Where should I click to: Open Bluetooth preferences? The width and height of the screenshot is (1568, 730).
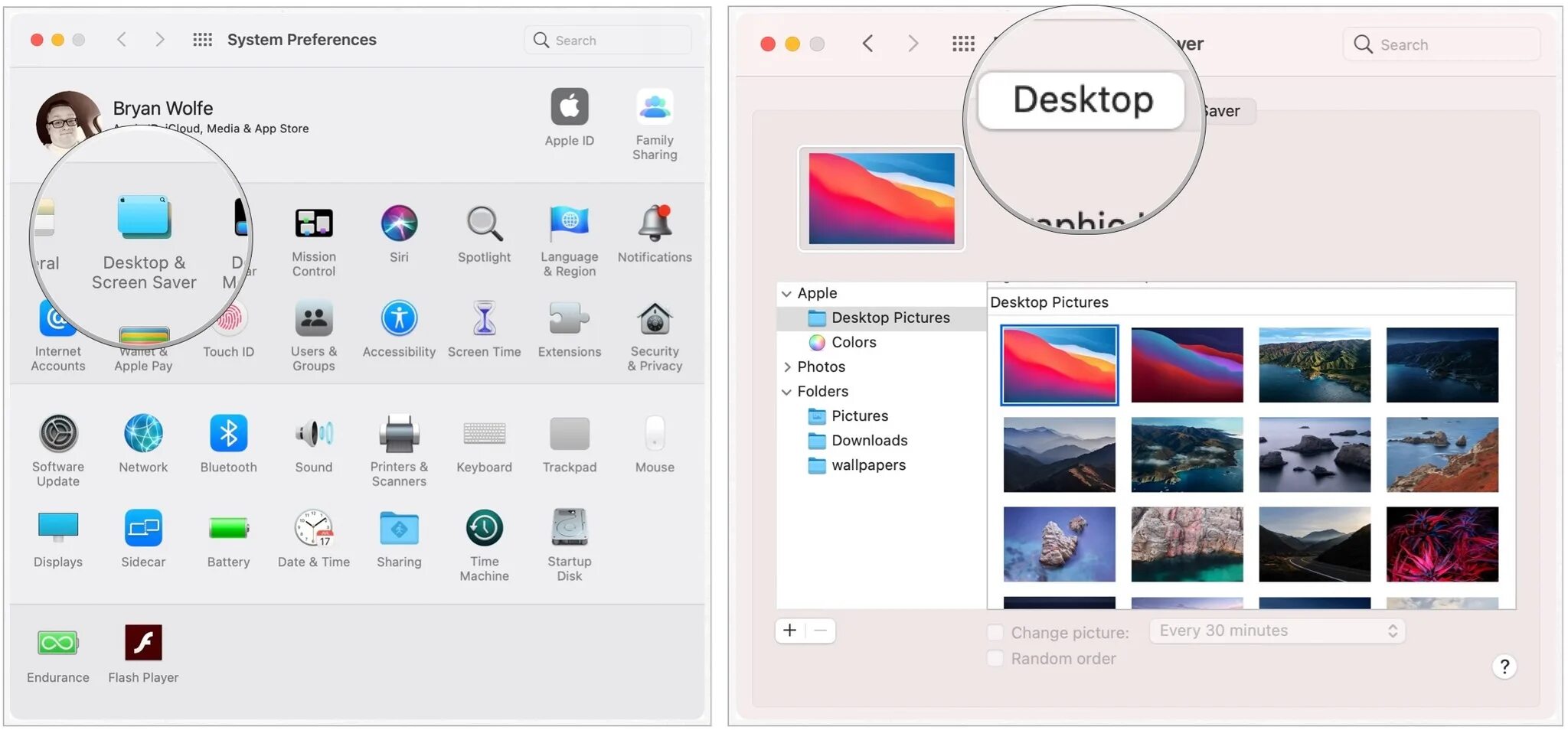228,444
